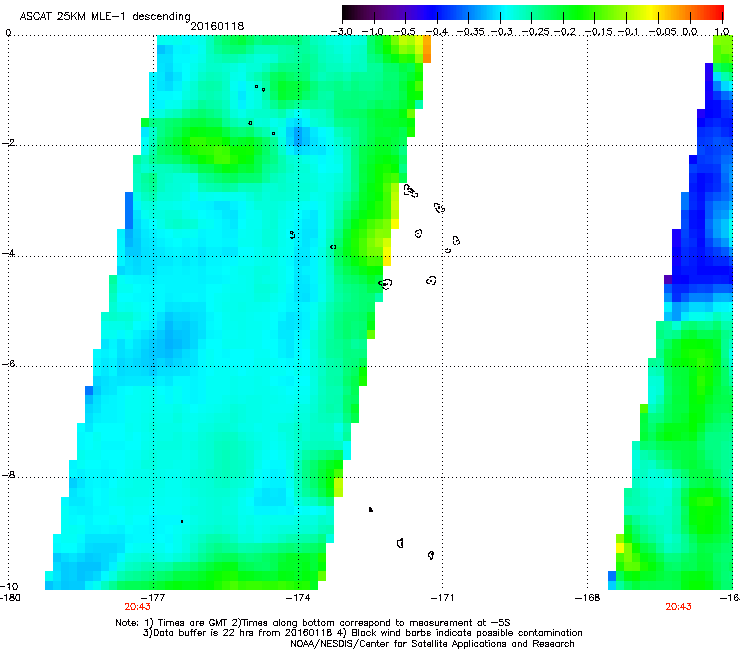Select the "0.0" color scale label

[x=690, y=32]
